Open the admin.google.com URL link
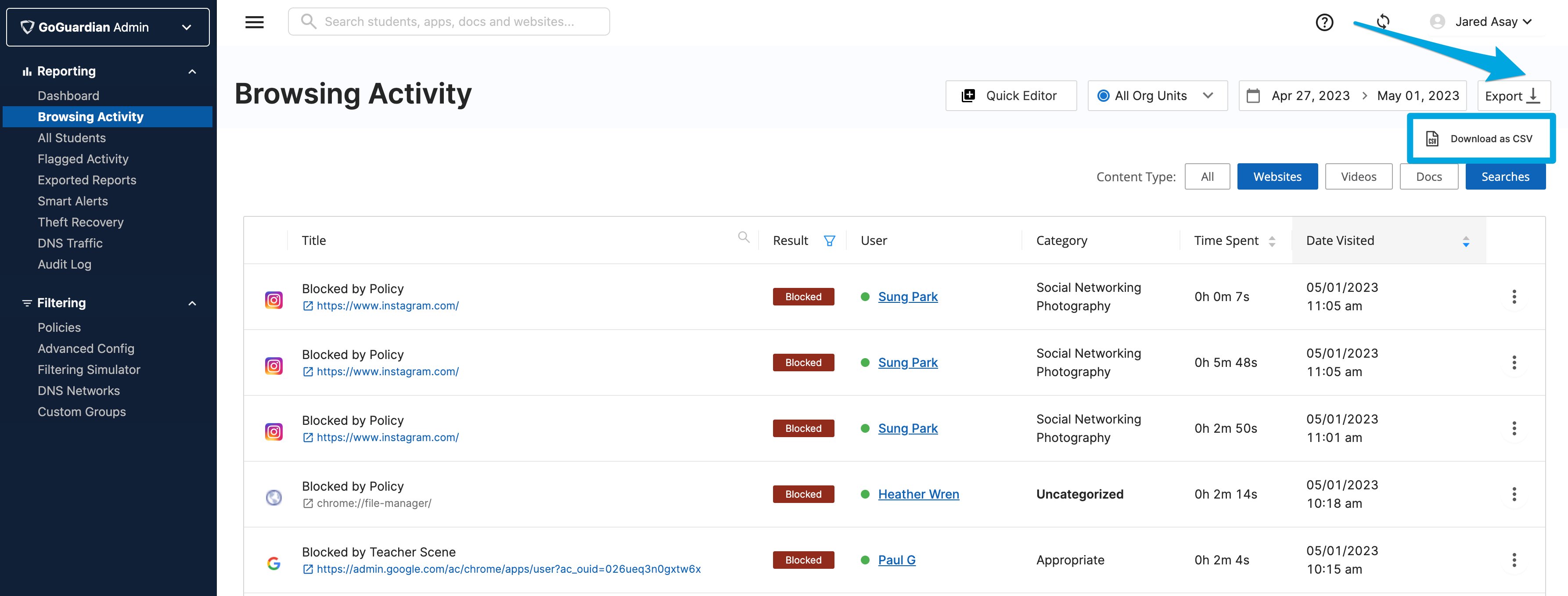Image resolution: width=1568 pixels, height=596 pixels. pos(508,569)
